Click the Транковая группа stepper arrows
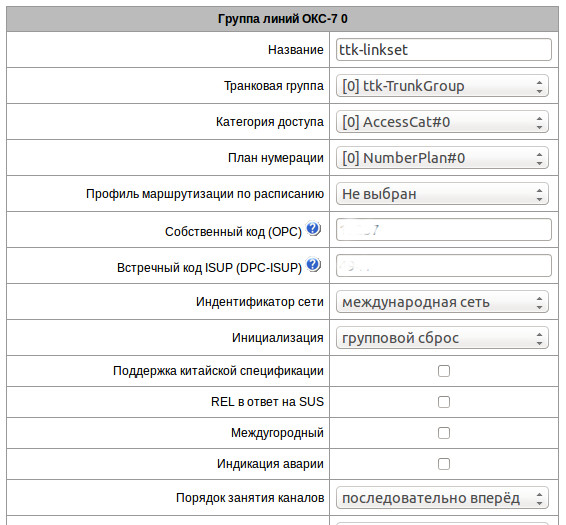Image resolution: width=566 pixels, height=525 pixels. coord(539,87)
